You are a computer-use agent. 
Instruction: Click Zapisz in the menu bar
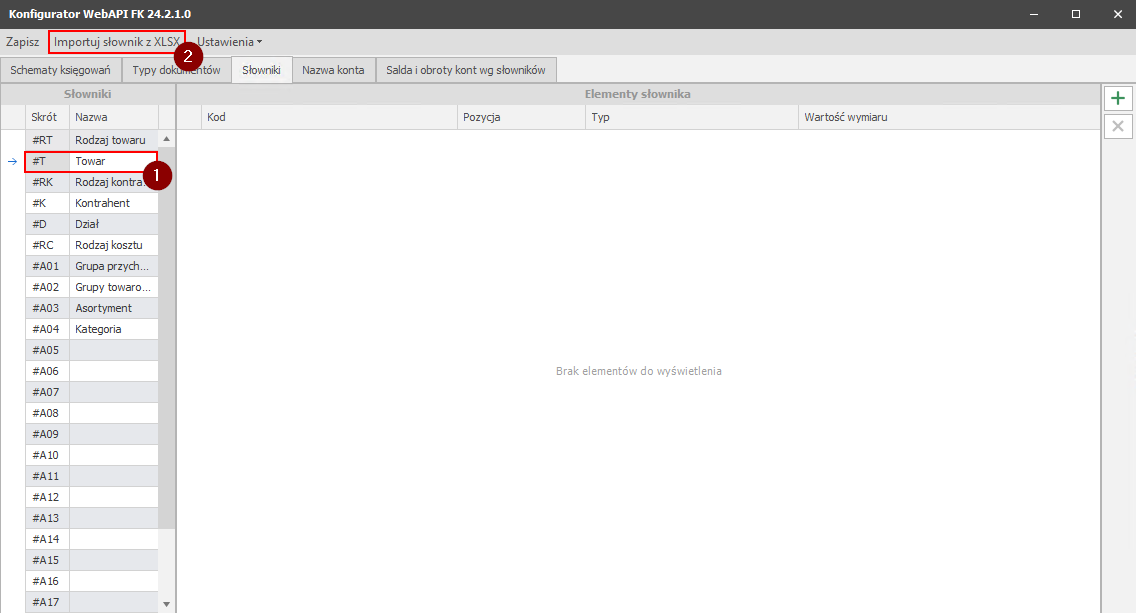tap(22, 42)
